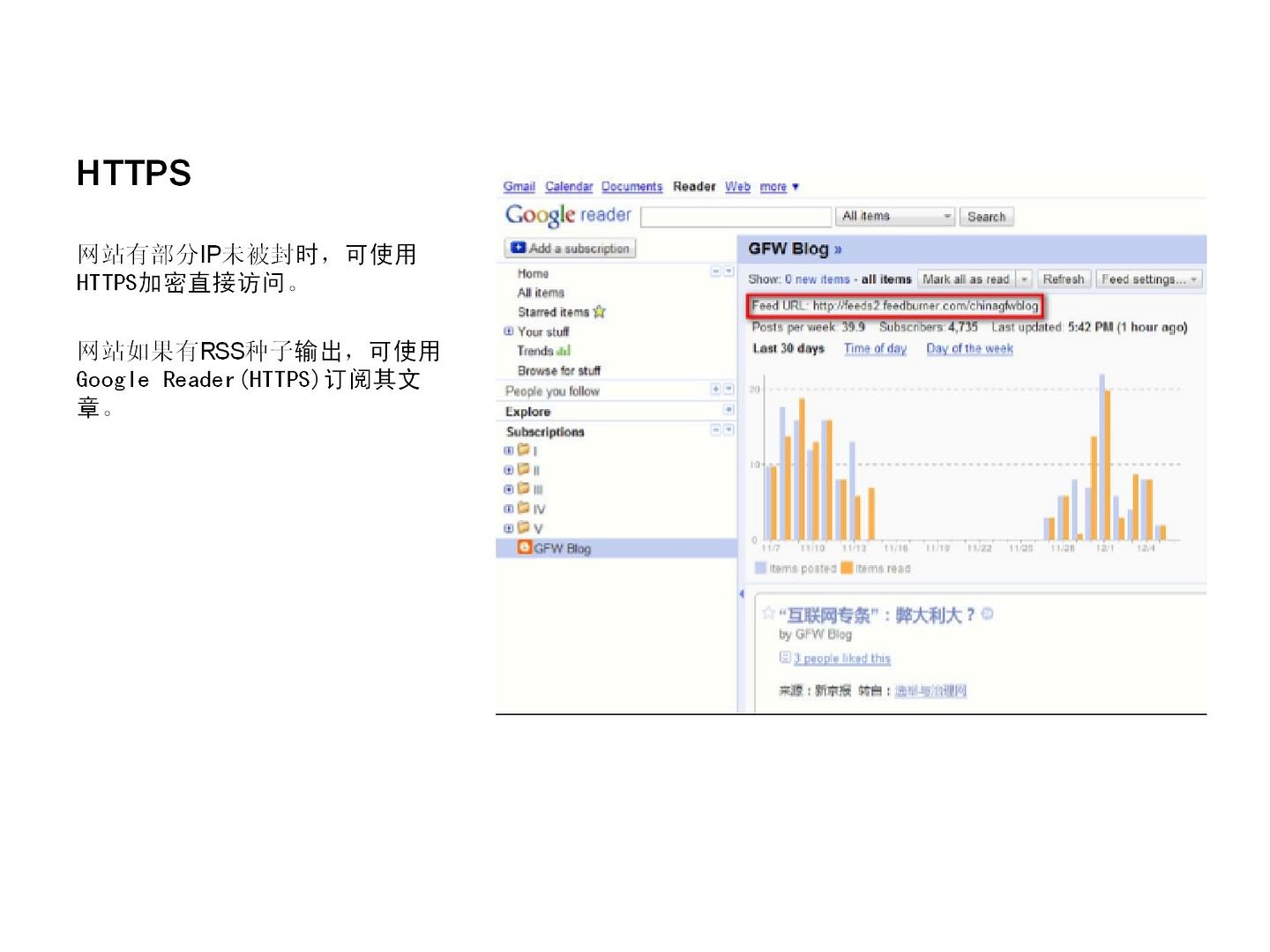Switch to 'Last 30 days' chart tab

pyautogui.click(x=788, y=349)
